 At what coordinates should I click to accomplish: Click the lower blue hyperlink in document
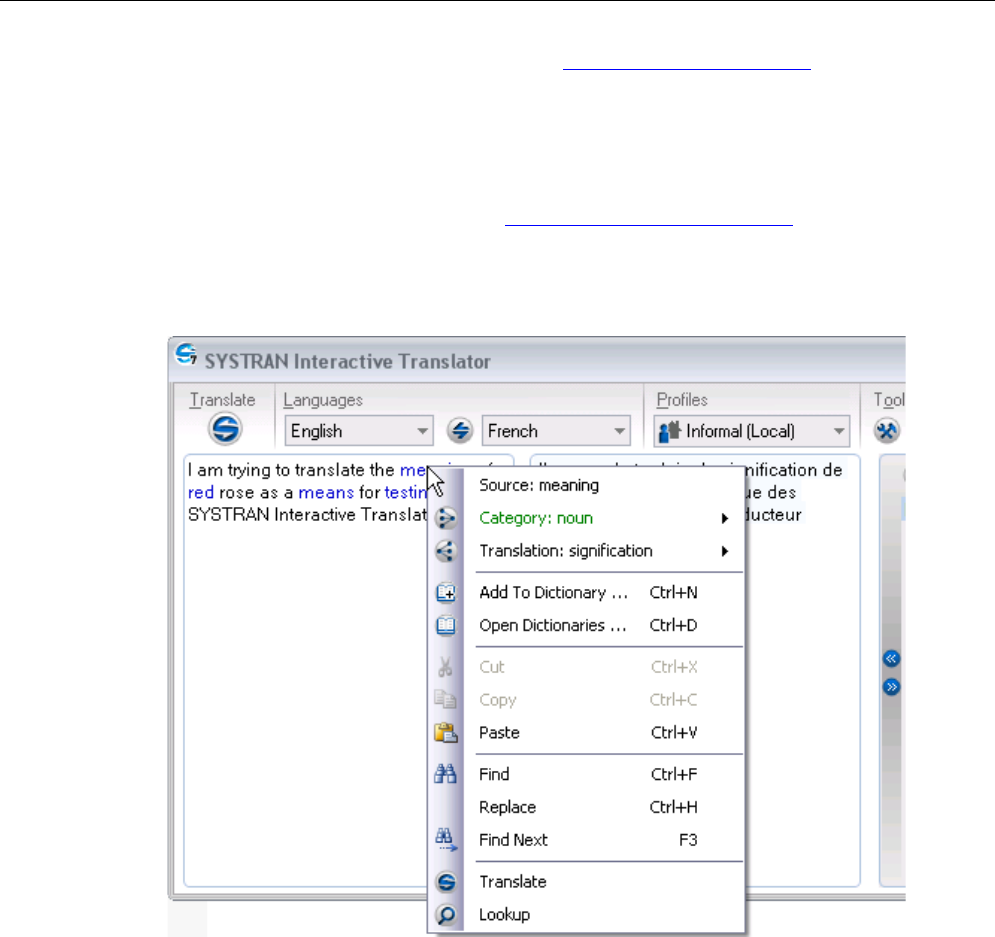point(649,225)
